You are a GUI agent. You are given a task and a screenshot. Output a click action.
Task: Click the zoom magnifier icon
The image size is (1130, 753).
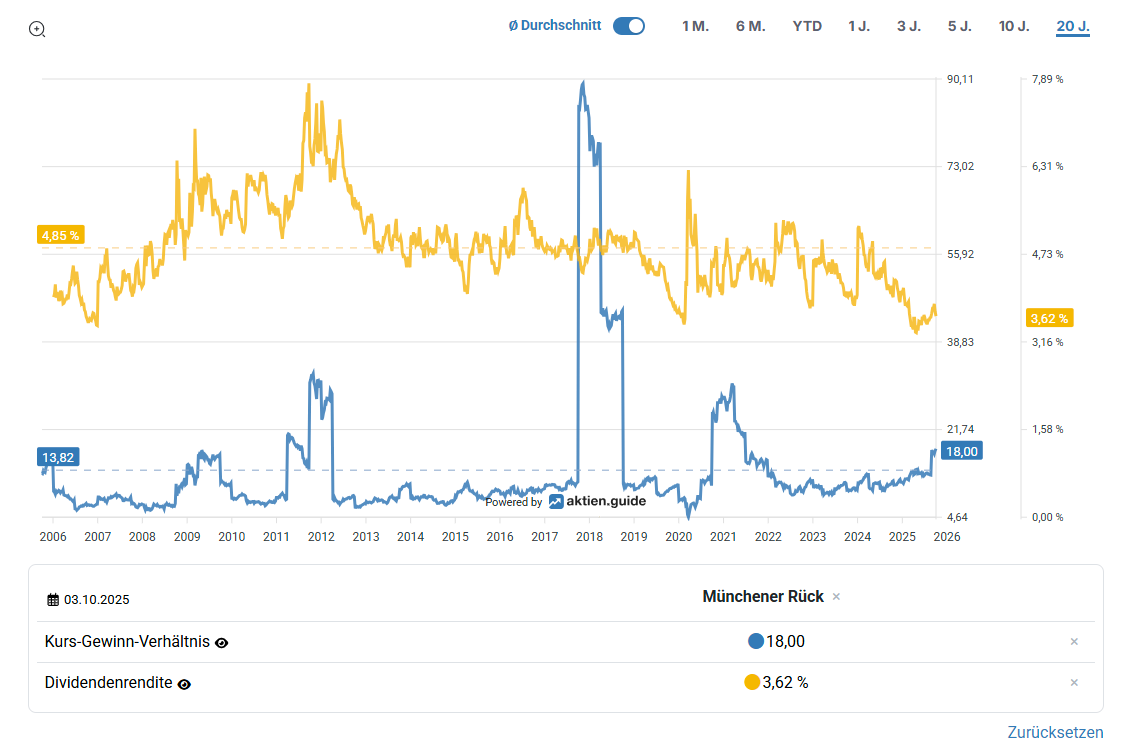click(37, 29)
